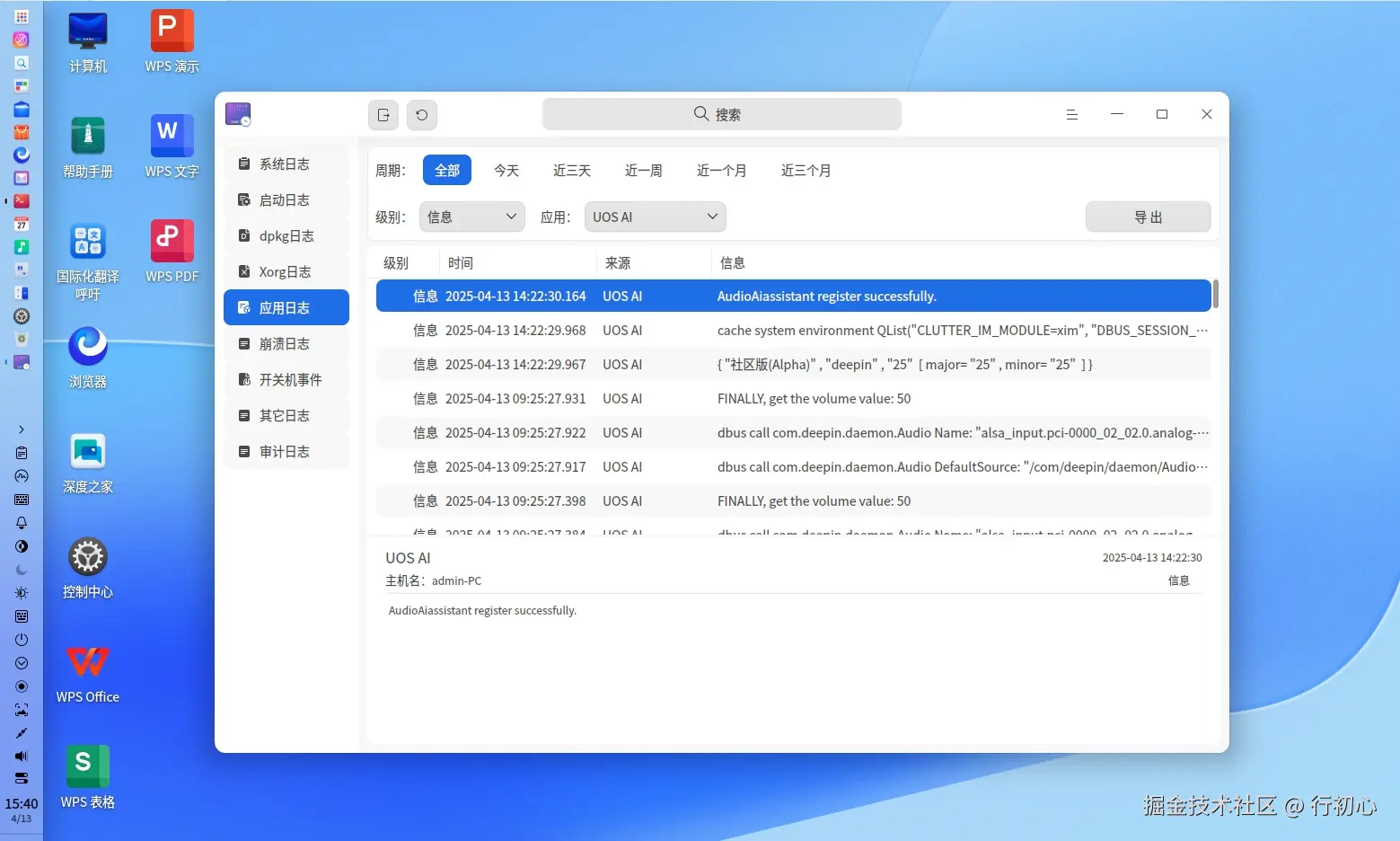Open the music player icon in dock

[x=22, y=247]
